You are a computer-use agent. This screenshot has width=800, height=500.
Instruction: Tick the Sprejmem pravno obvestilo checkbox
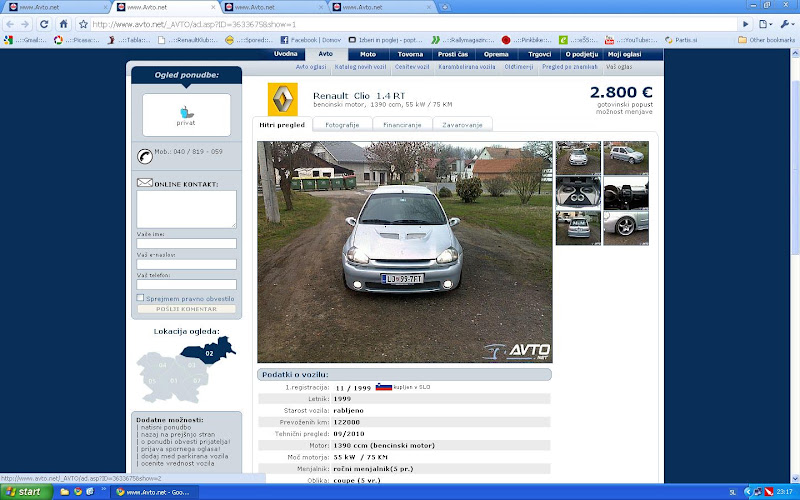point(140,297)
